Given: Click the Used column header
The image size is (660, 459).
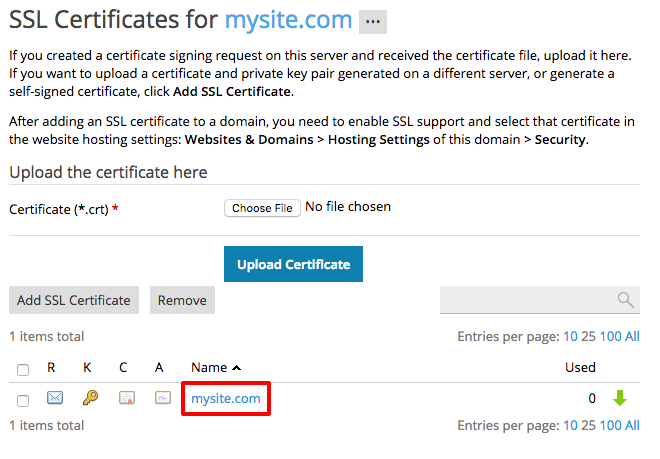Looking at the screenshot, I should point(580,368).
